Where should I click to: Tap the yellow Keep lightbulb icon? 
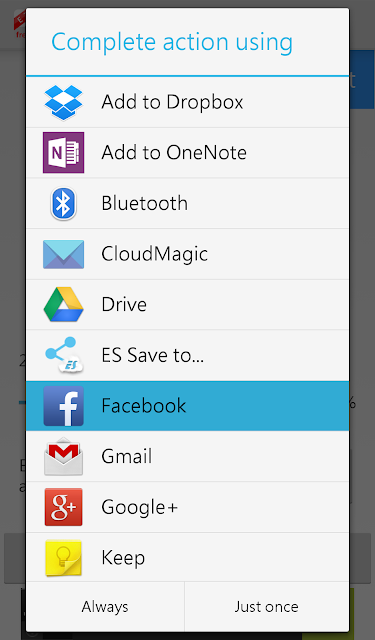coord(63,558)
